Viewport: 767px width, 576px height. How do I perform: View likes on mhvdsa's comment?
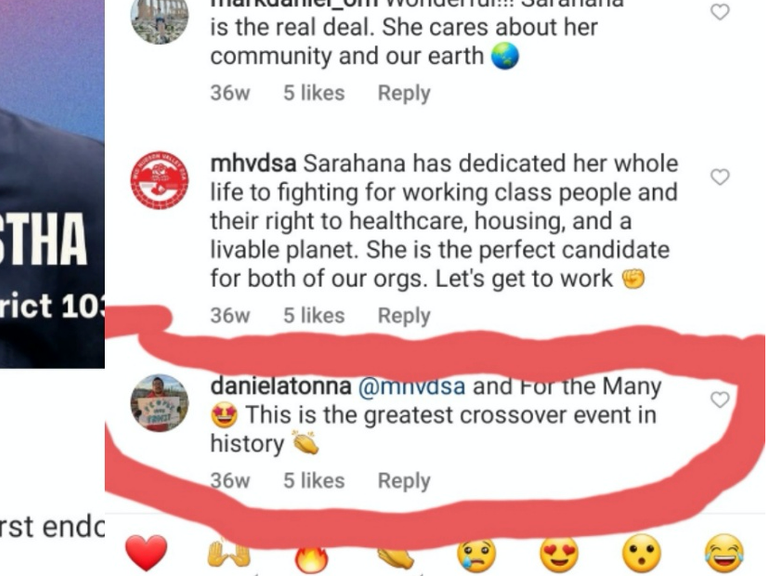pyautogui.click(x=314, y=316)
